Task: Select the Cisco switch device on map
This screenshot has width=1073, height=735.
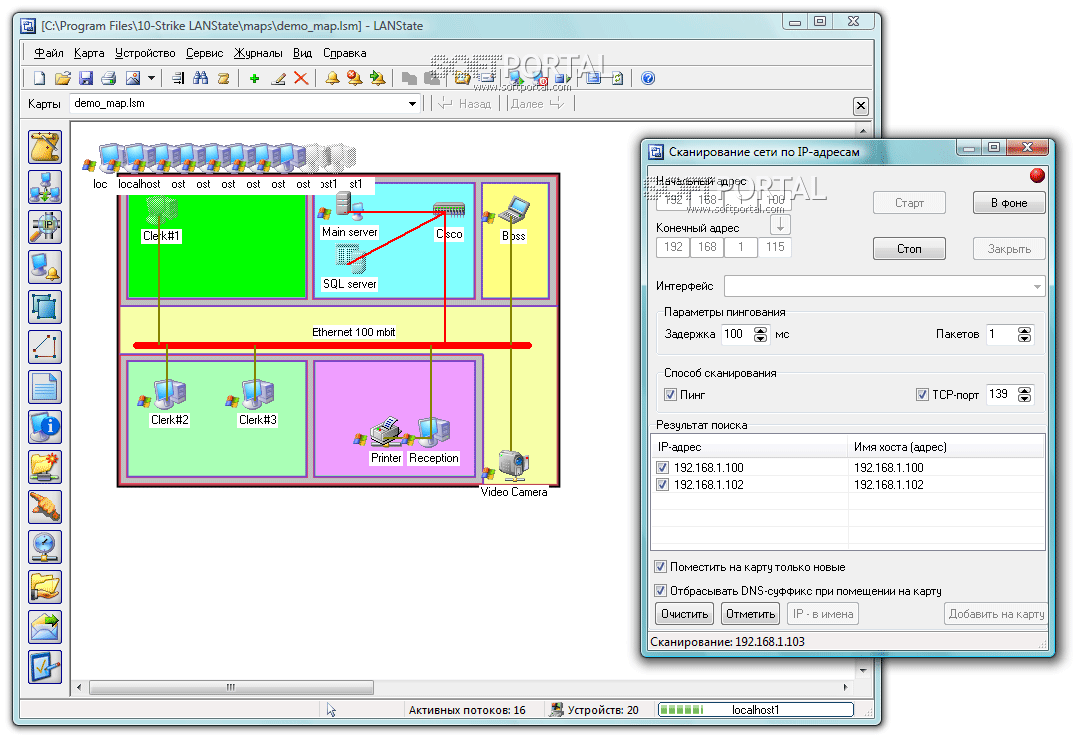Action: click(x=449, y=219)
